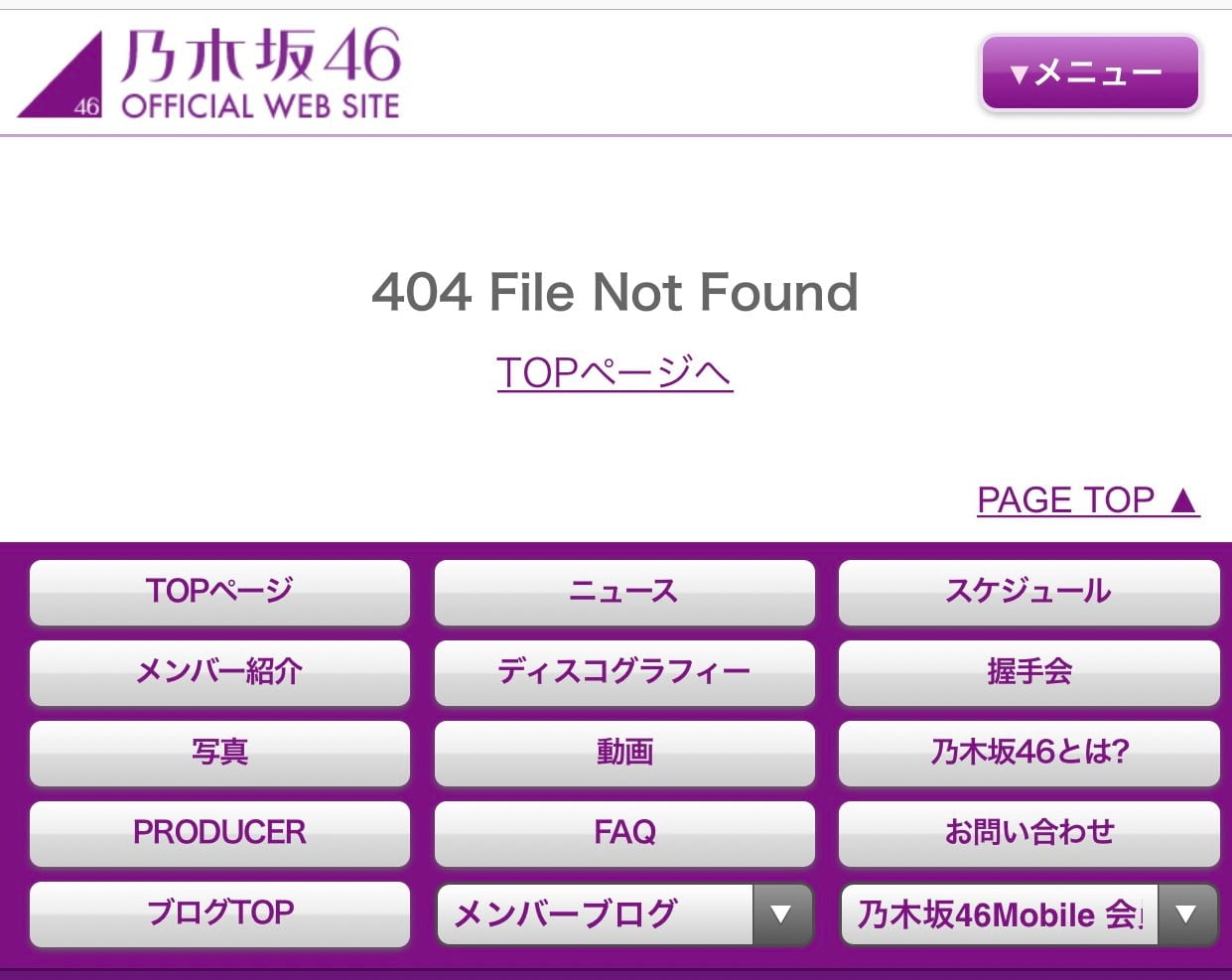Select the 握手会 button

click(x=1028, y=672)
